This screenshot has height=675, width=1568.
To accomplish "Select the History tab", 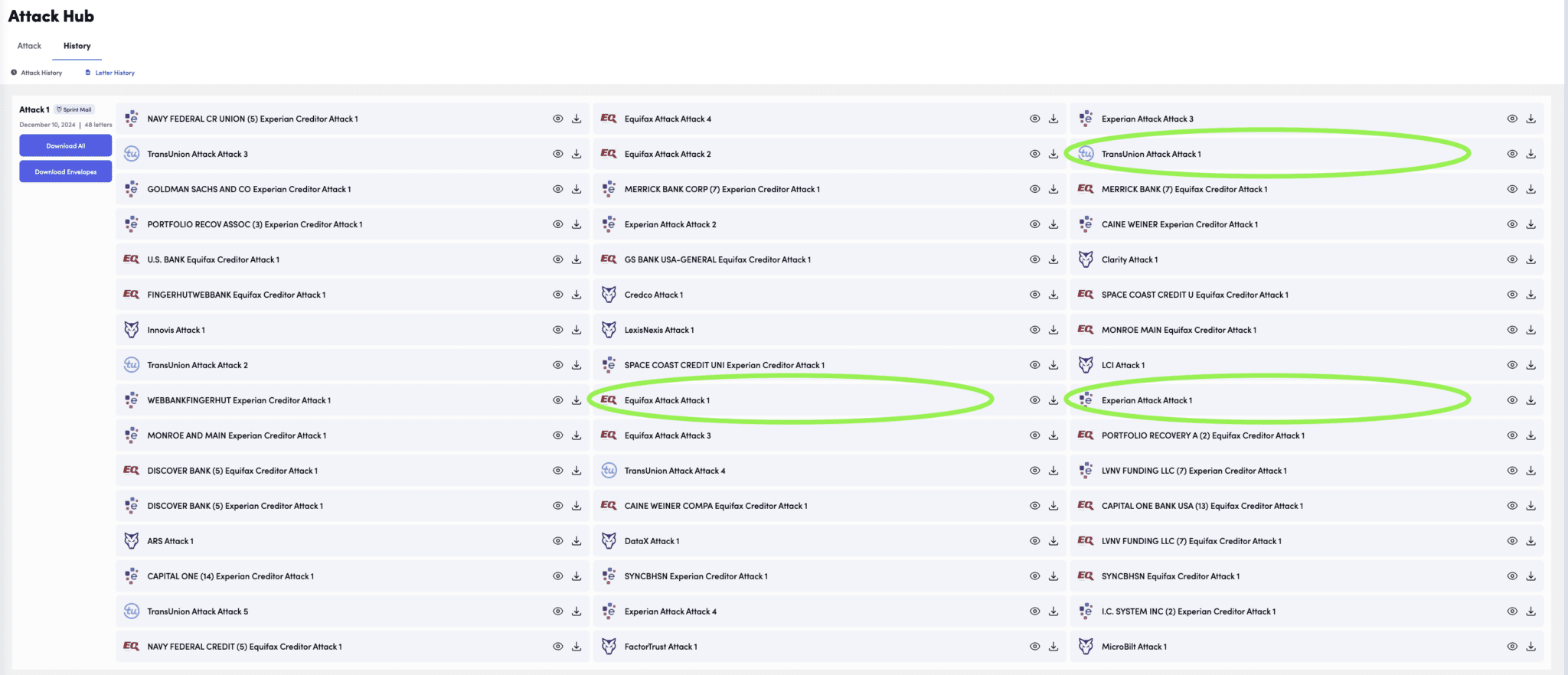I will (x=77, y=46).
